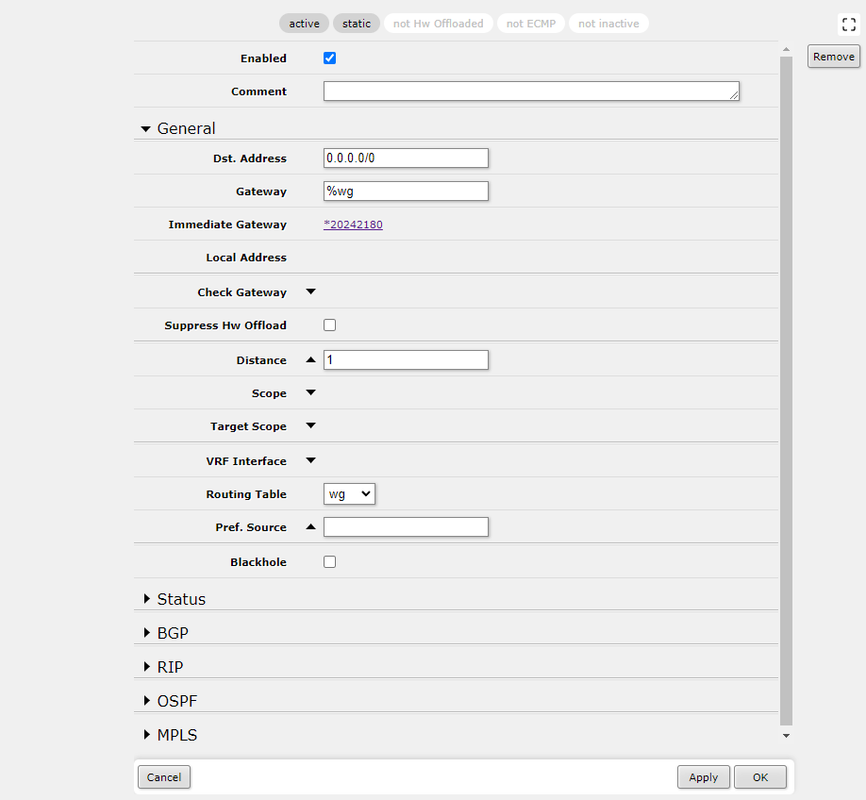The height and width of the screenshot is (800, 866).
Task: Click the vertical scrollbar thumb
Action: tap(786, 391)
